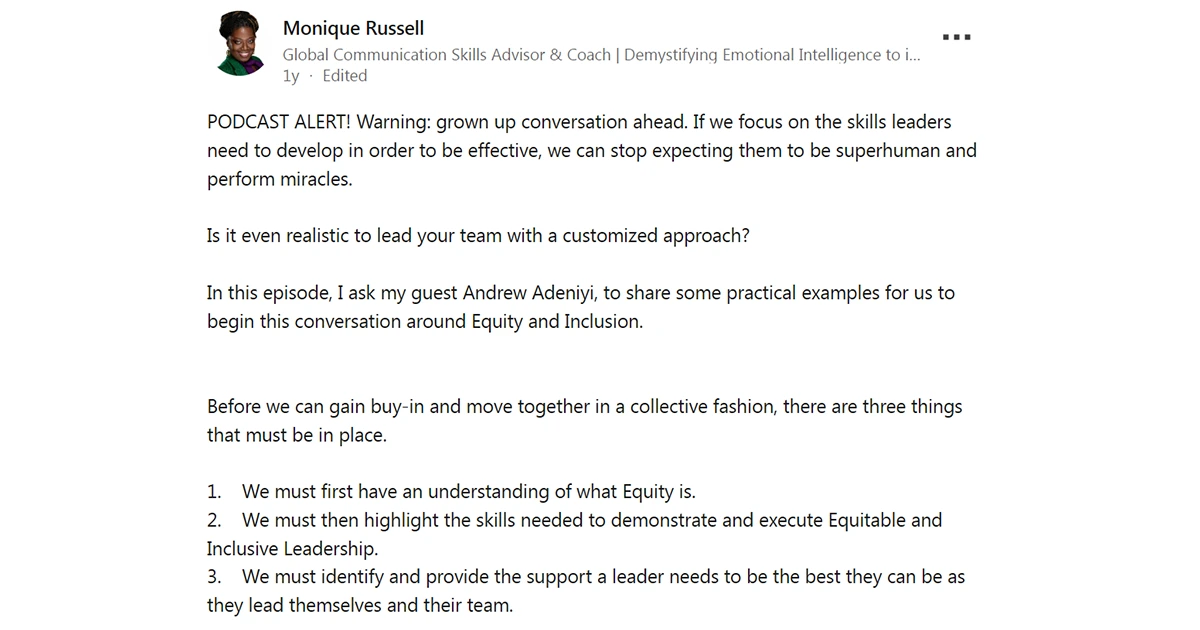Open the Monique Russell name link
This screenshot has width=1200, height=630.
tap(353, 28)
